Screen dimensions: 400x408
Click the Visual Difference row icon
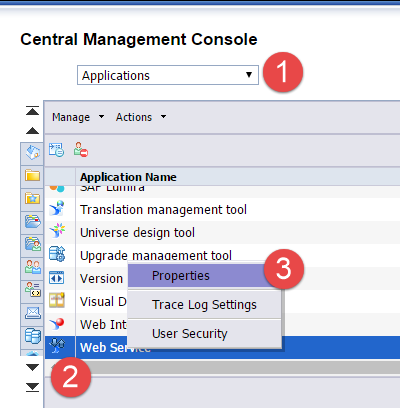point(57,300)
